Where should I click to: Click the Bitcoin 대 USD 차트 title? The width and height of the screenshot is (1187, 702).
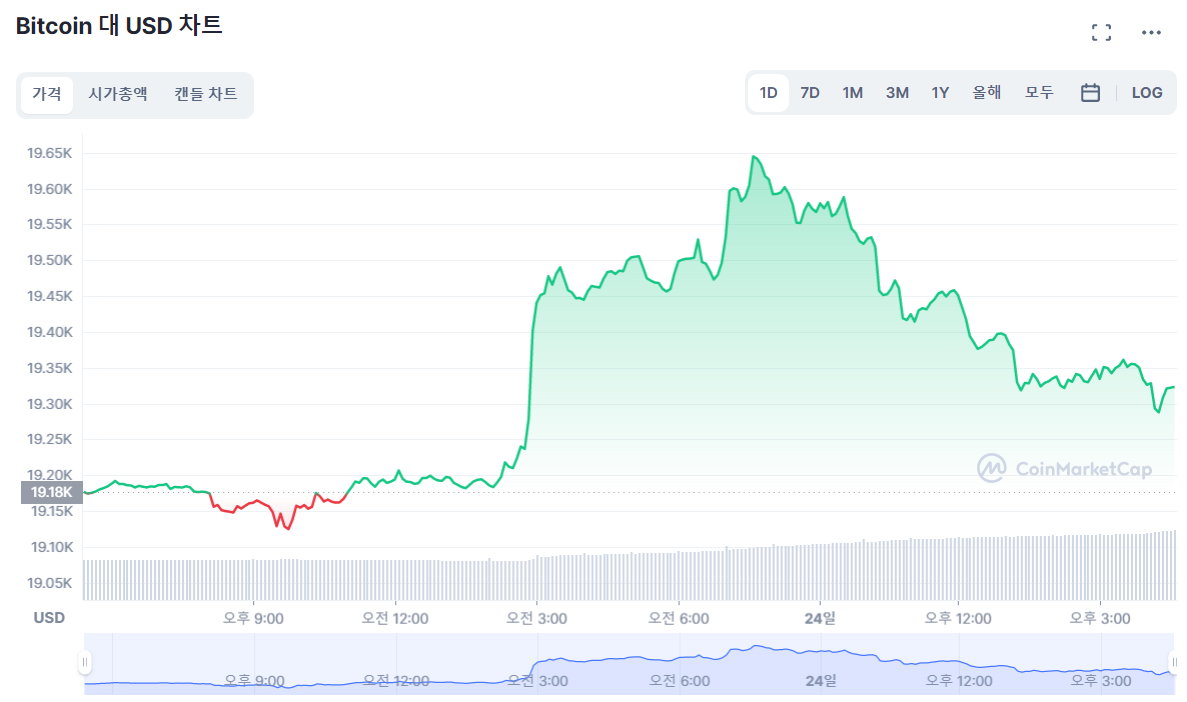119,25
